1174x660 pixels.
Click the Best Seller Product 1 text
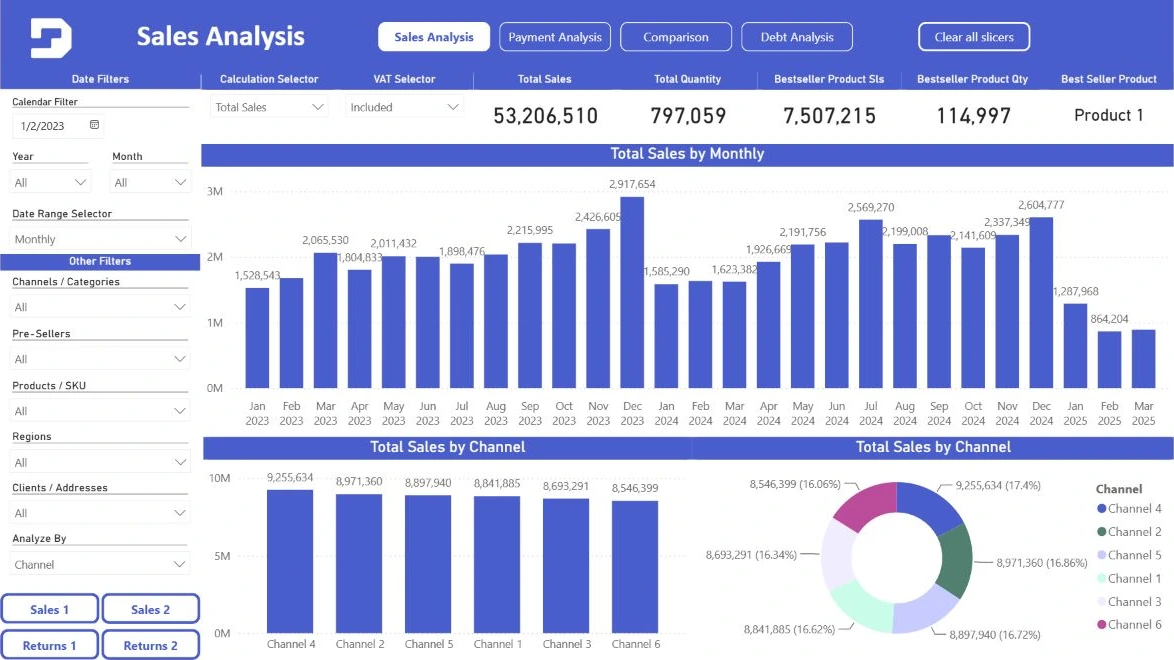[x=1109, y=115]
